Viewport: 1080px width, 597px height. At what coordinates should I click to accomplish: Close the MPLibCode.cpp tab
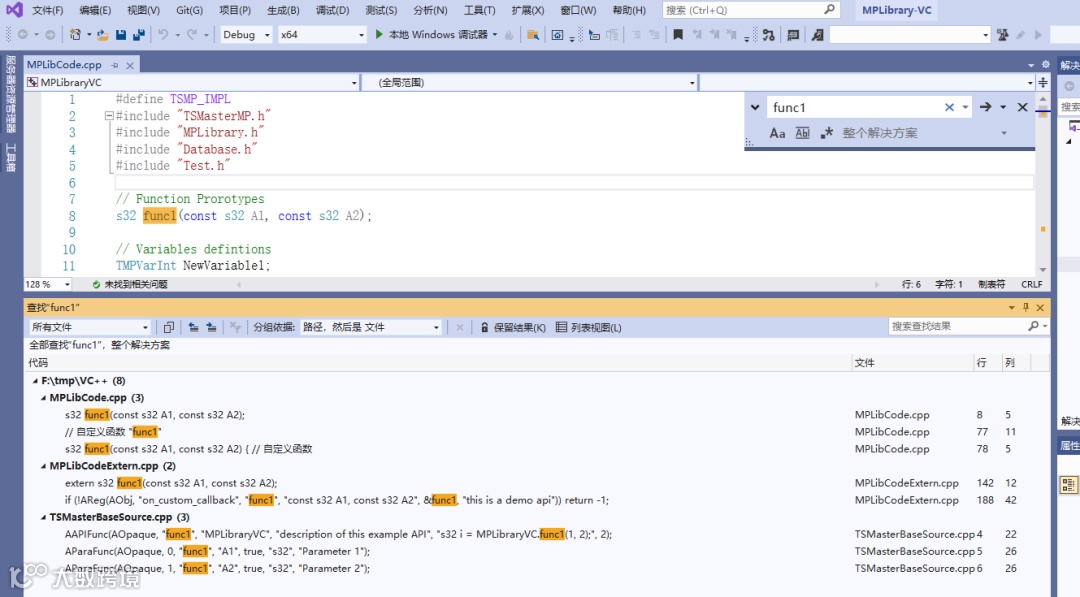129,65
